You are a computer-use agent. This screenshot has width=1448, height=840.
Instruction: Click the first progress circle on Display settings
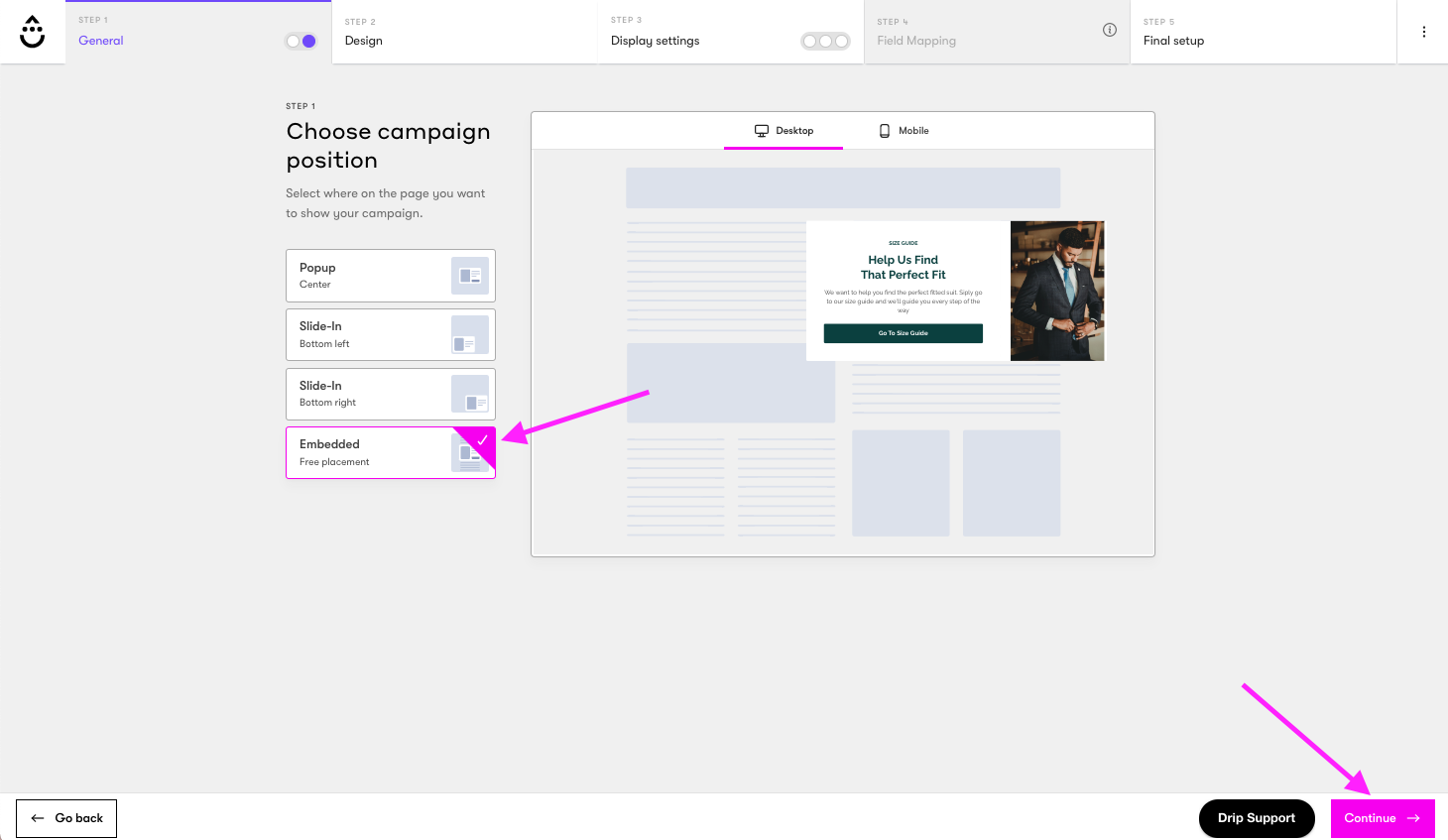808,41
